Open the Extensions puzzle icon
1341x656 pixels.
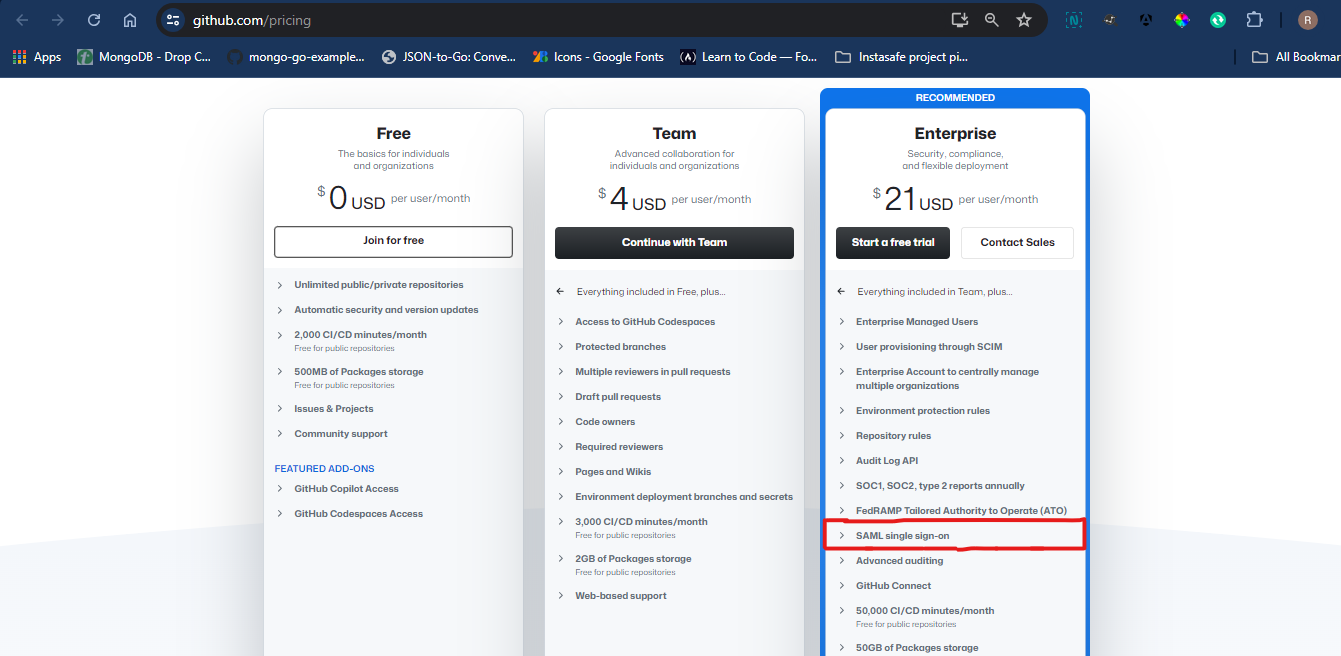(x=1254, y=20)
